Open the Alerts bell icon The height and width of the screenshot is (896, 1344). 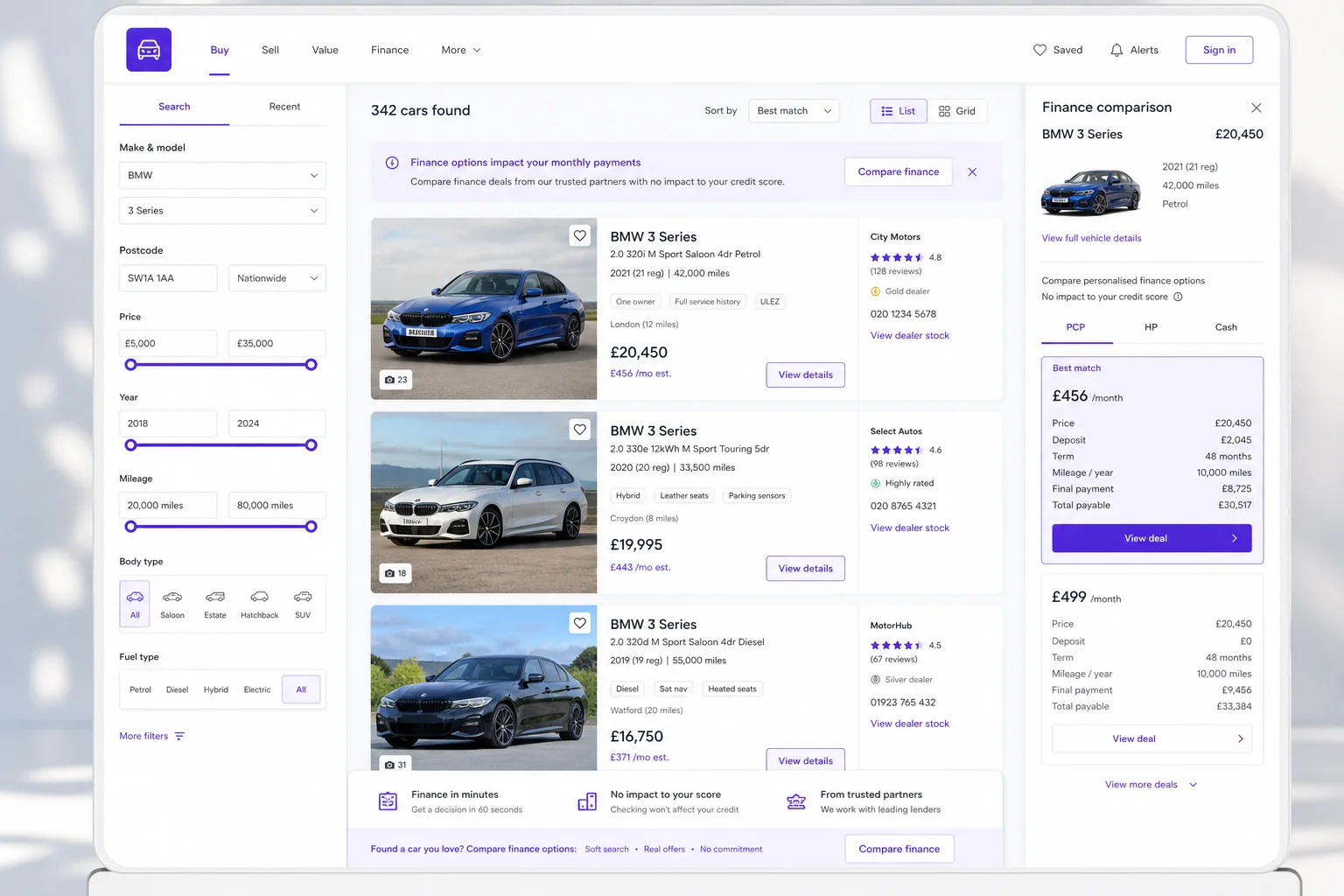click(1116, 50)
